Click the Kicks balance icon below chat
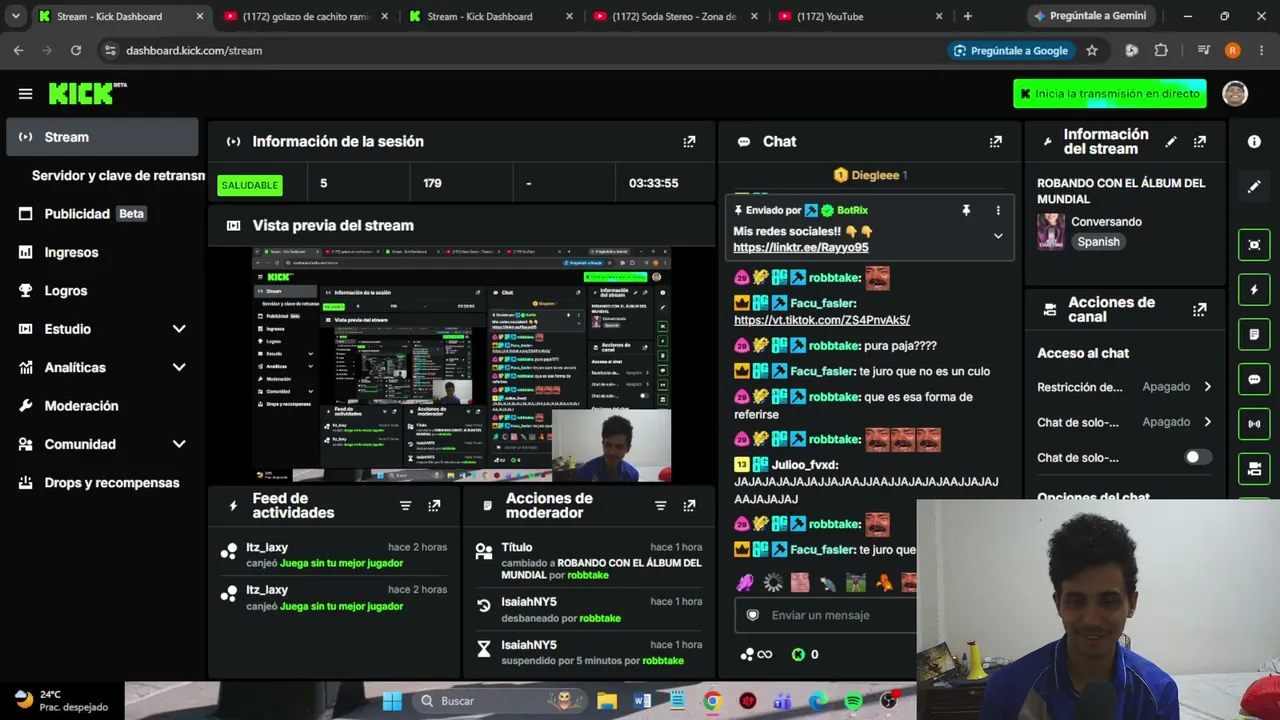The width and height of the screenshot is (1280, 720). [x=798, y=655]
